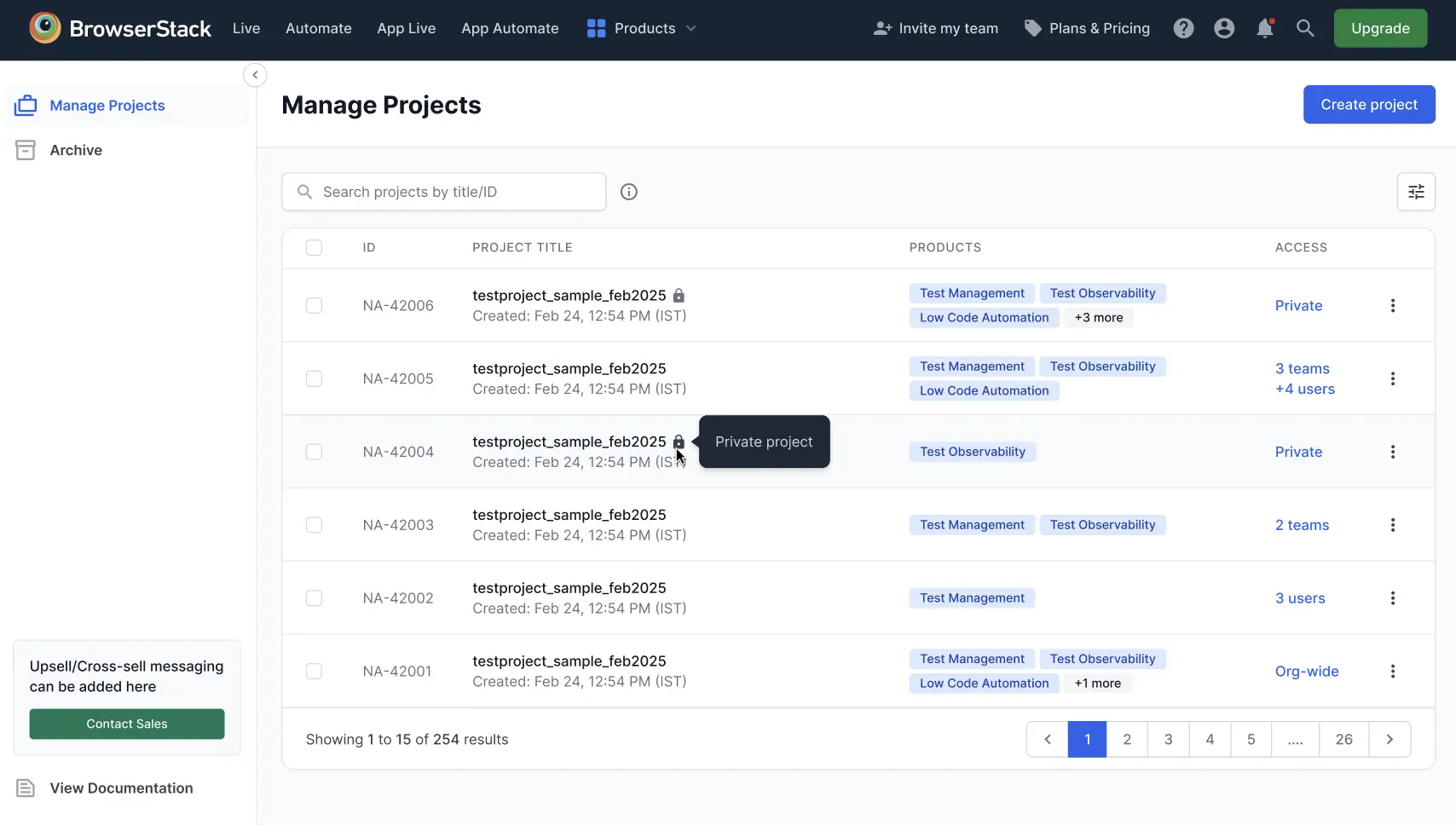Open the notifications bell icon
The width and height of the screenshot is (1456, 825).
pyautogui.click(x=1265, y=28)
